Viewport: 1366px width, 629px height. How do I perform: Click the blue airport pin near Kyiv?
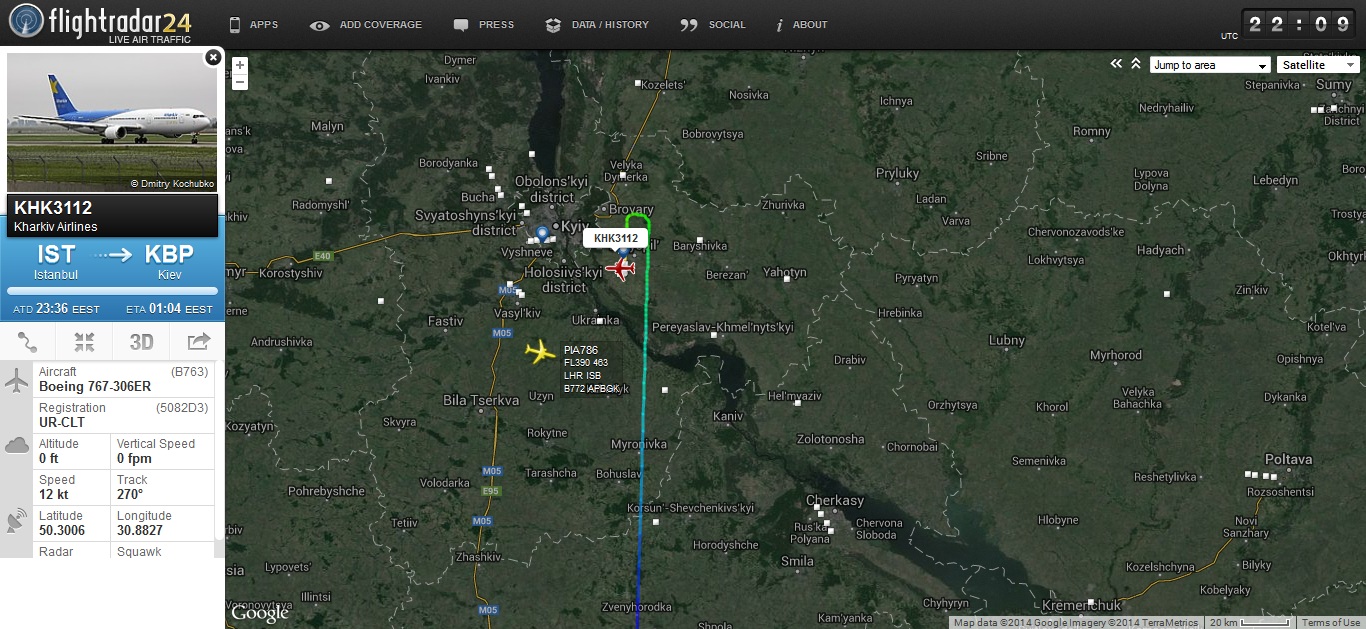[x=542, y=234]
